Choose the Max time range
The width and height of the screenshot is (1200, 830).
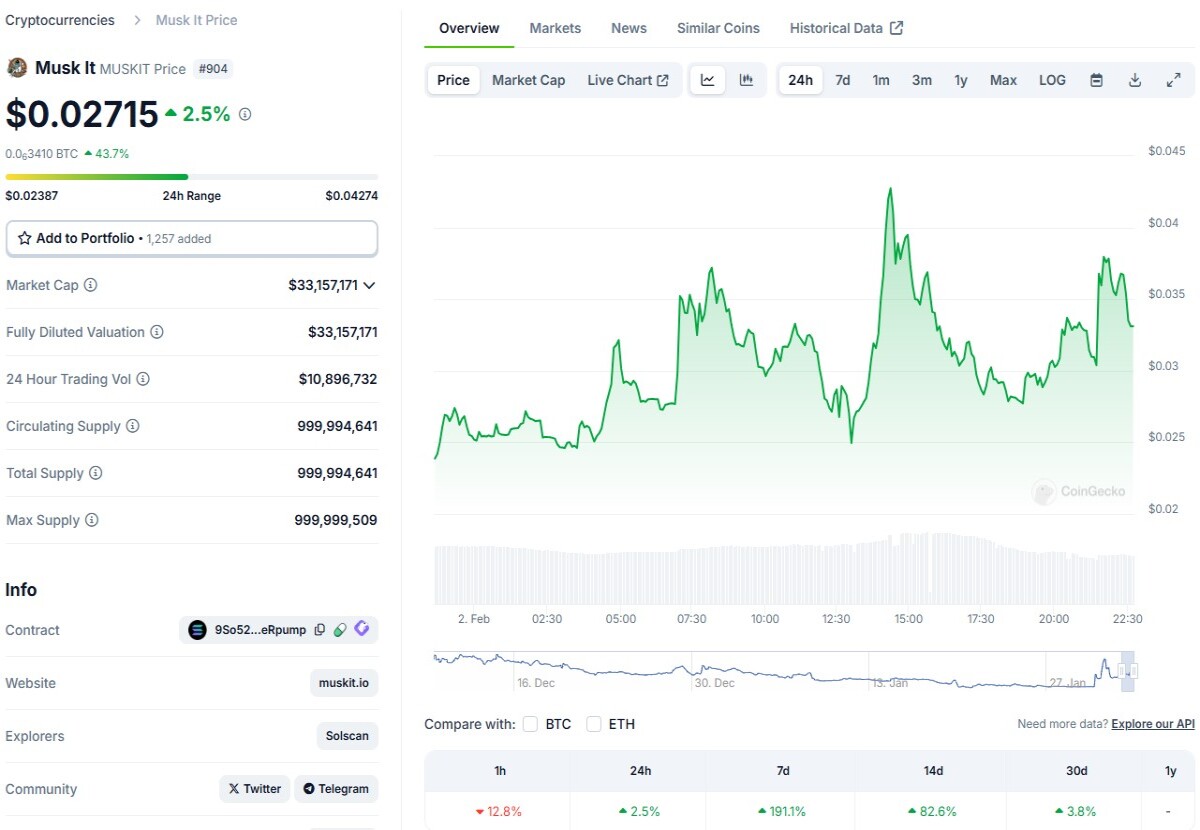(1003, 80)
